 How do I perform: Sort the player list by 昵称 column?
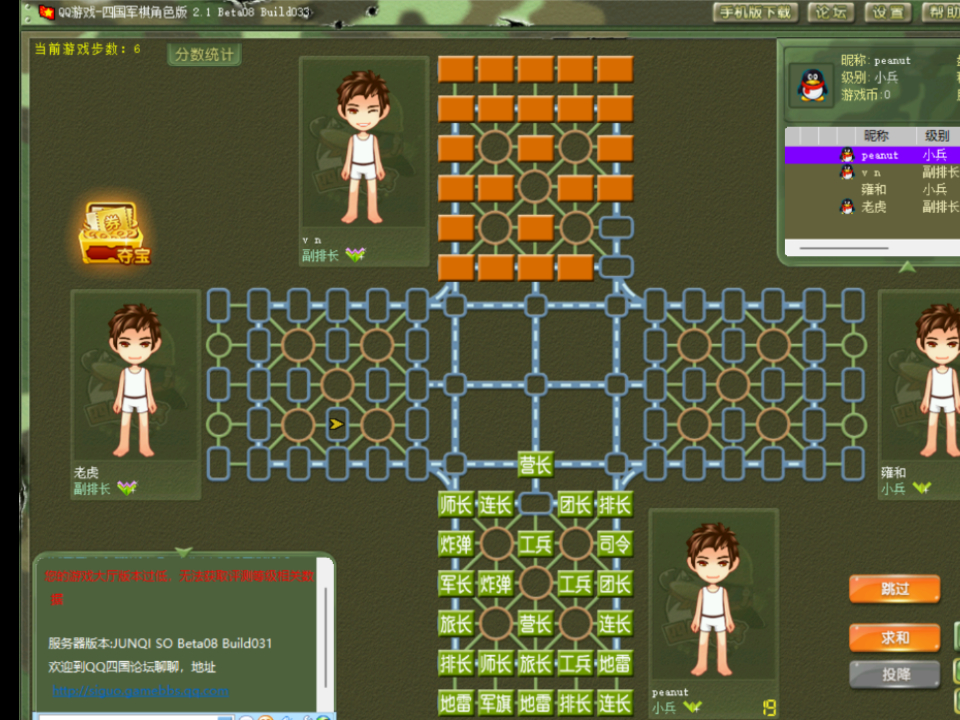876,135
